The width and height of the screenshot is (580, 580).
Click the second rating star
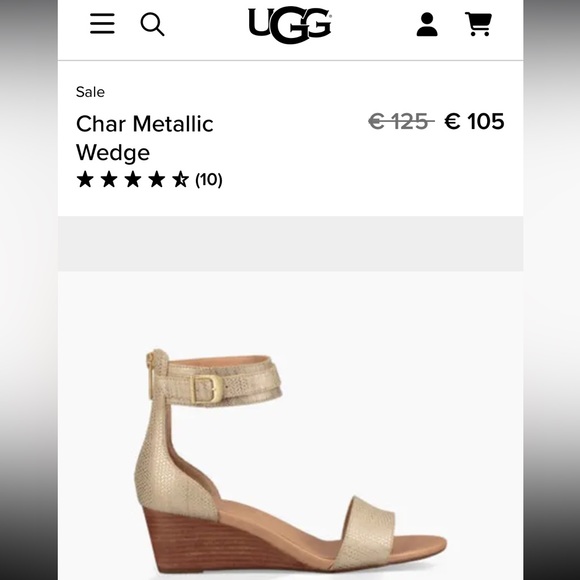109,179
